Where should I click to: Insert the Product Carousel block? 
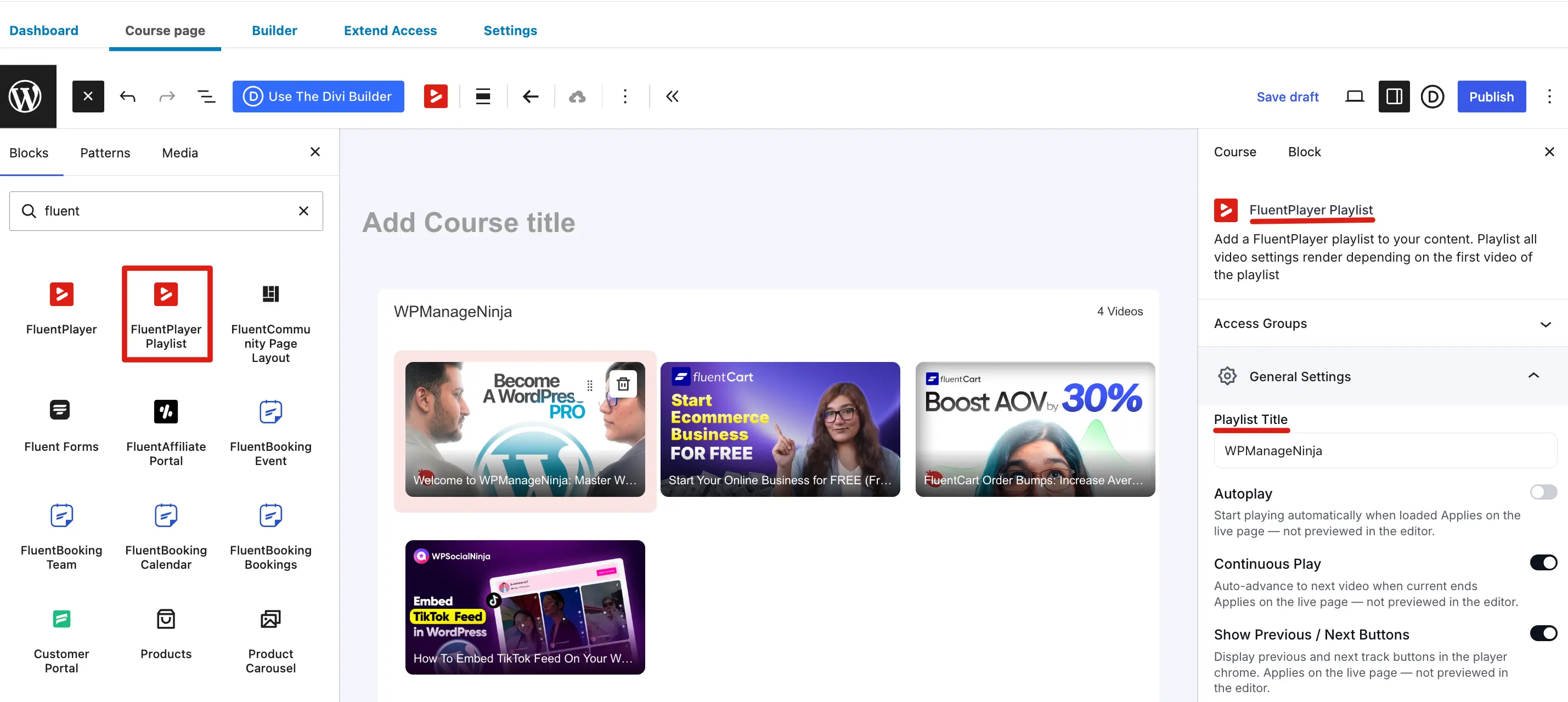271,641
